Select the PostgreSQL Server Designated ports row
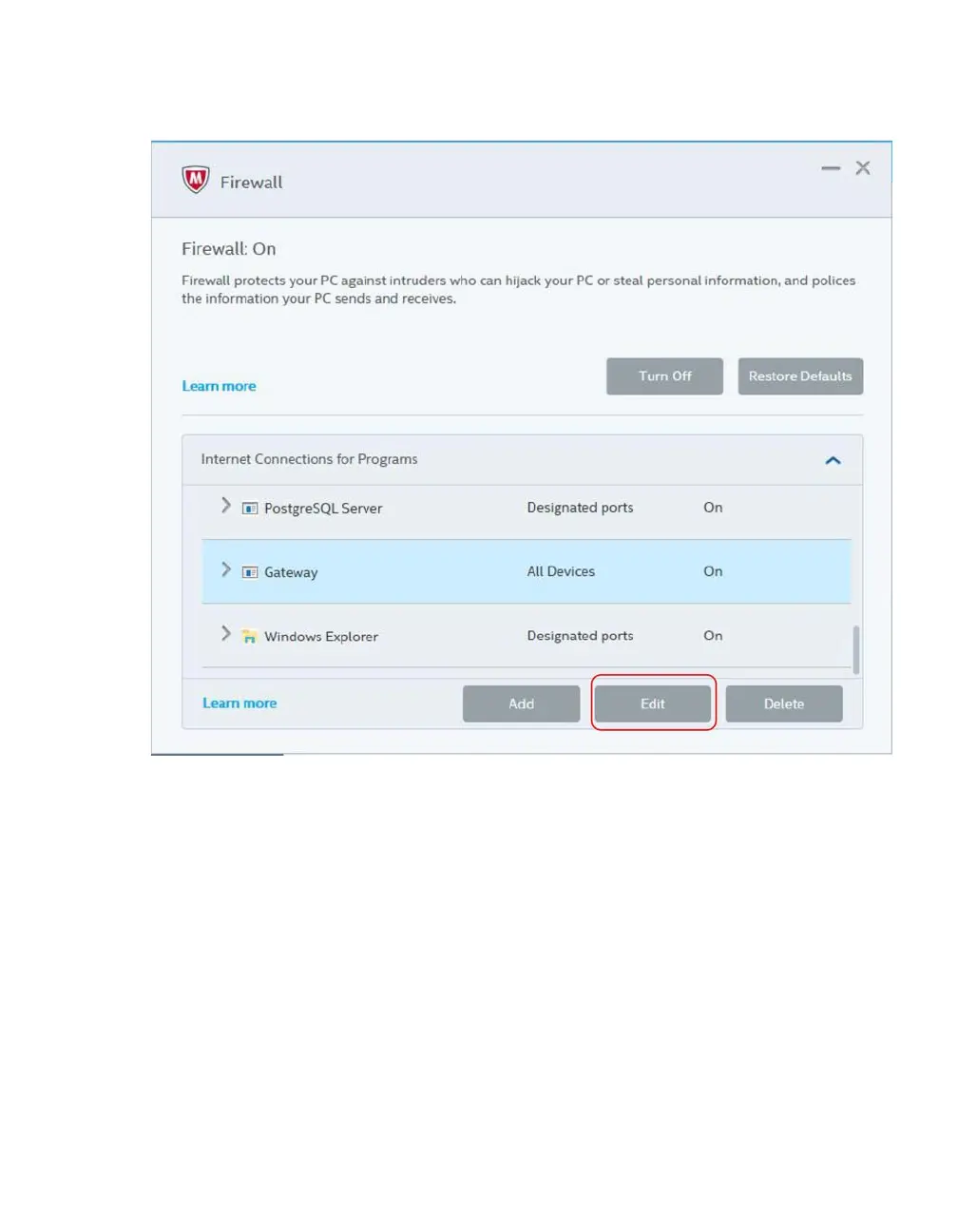958x1232 pixels. point(527,509)
